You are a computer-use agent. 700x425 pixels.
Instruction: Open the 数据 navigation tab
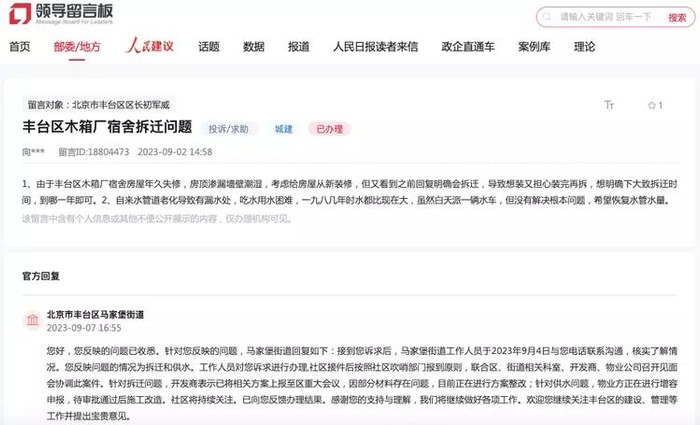tap(254, 46)
